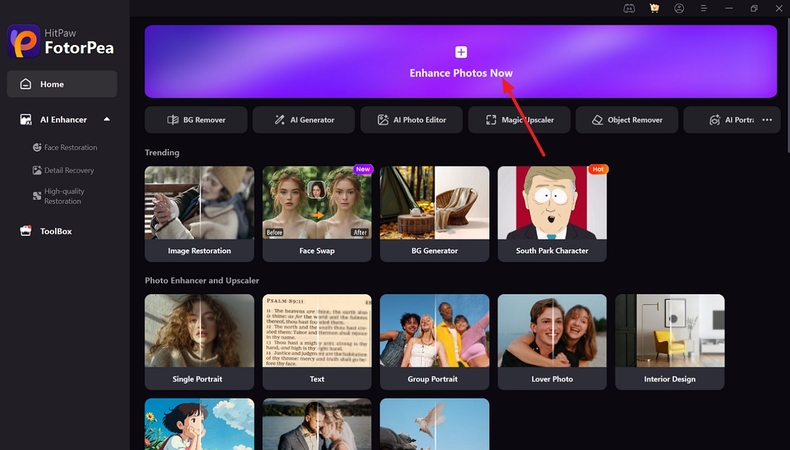The height and width of the screenshot is (450, 790).
Task: Click the ToolBox icon in sidebar
Action: coord(26,231)
